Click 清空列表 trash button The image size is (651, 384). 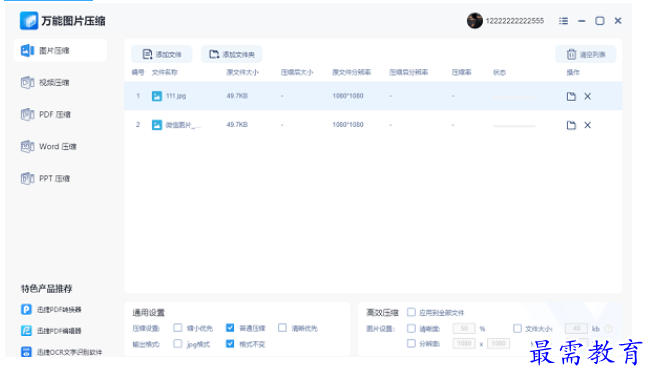pos(586,54)
